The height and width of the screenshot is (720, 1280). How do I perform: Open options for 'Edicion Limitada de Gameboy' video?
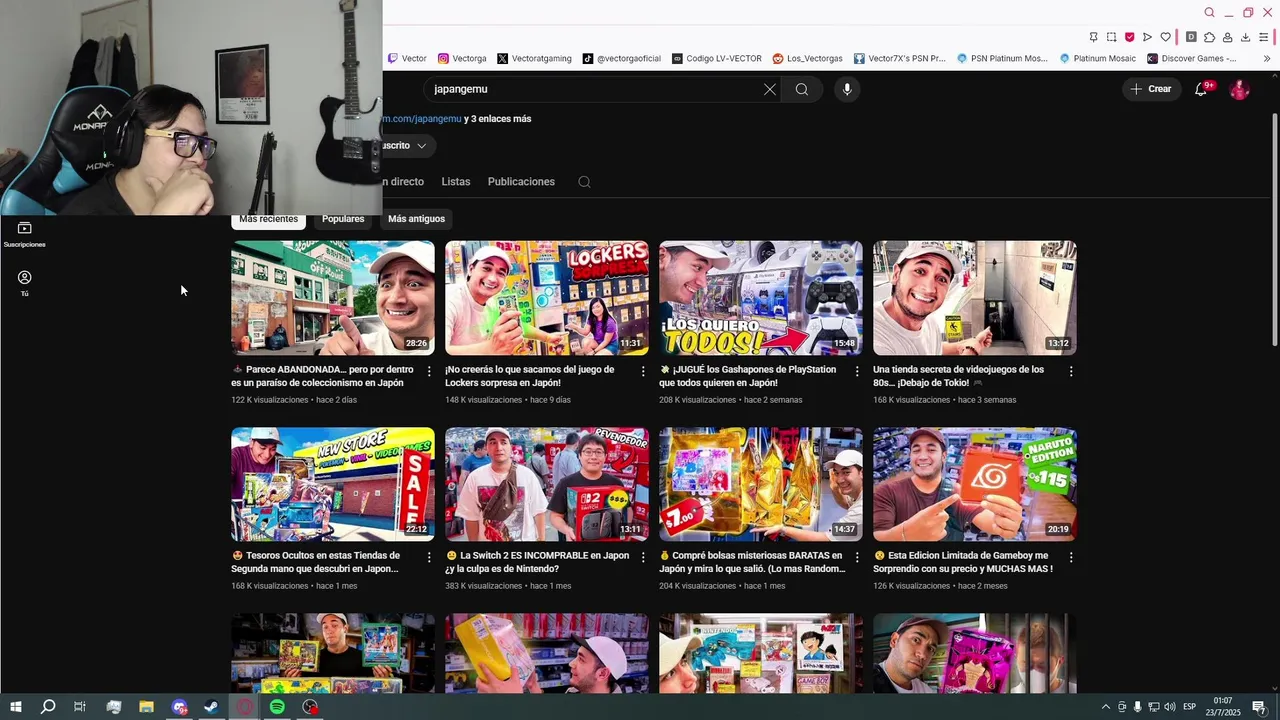pyautogui.click(x=1071, y=557)
